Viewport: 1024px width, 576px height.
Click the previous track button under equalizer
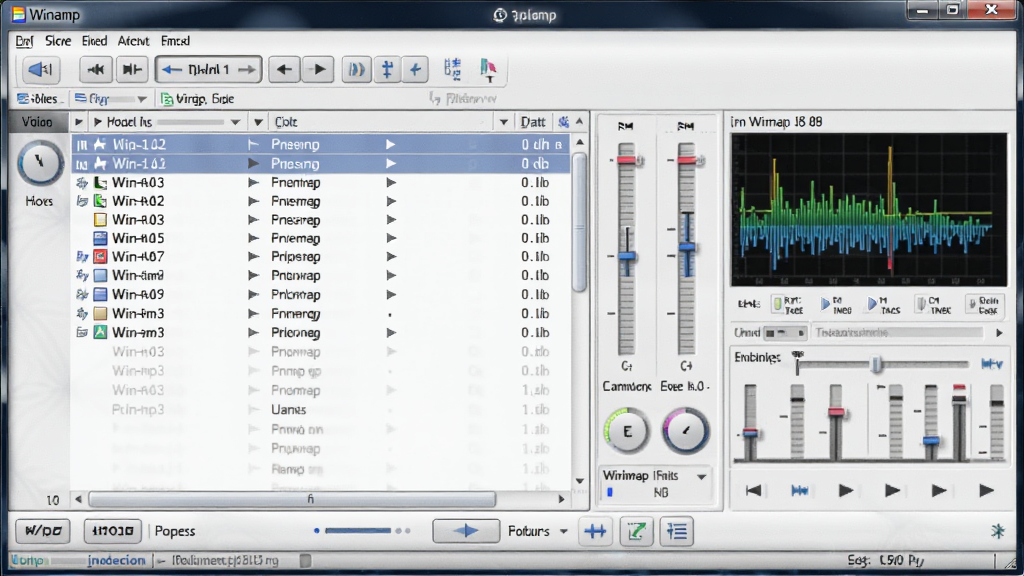[x=753, y=490]
